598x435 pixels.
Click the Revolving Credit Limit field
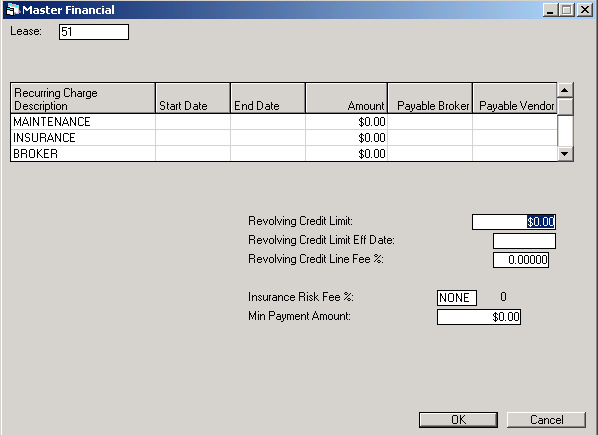coord(514,222)
